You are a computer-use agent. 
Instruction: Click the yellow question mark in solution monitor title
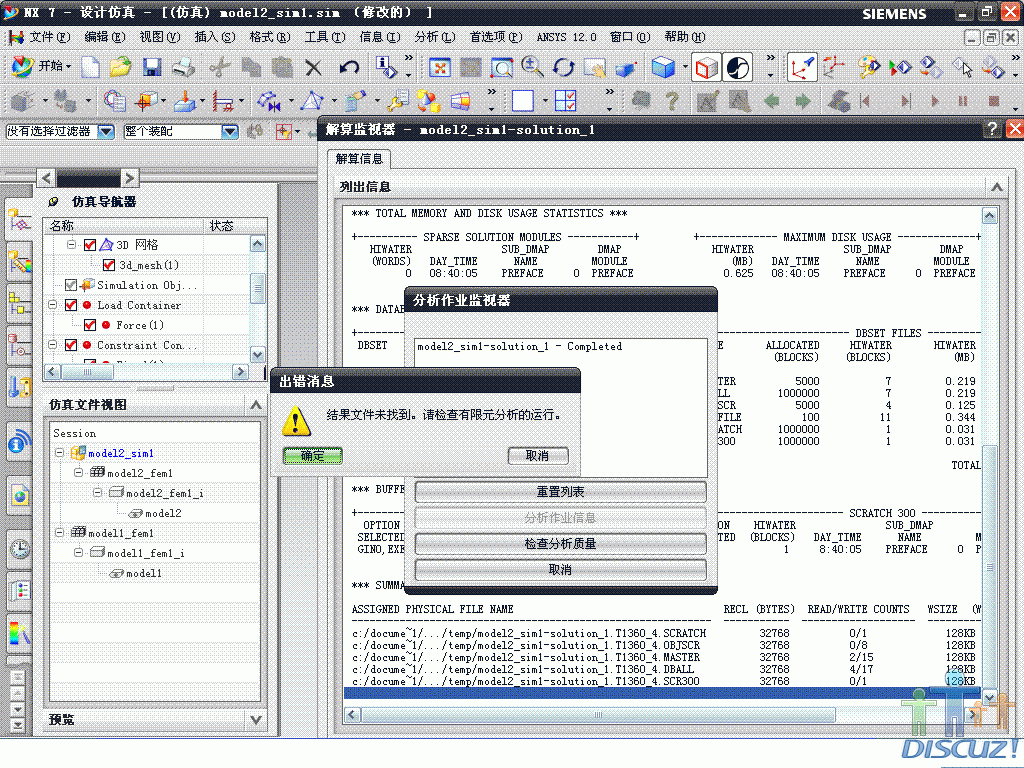[991, 129]
